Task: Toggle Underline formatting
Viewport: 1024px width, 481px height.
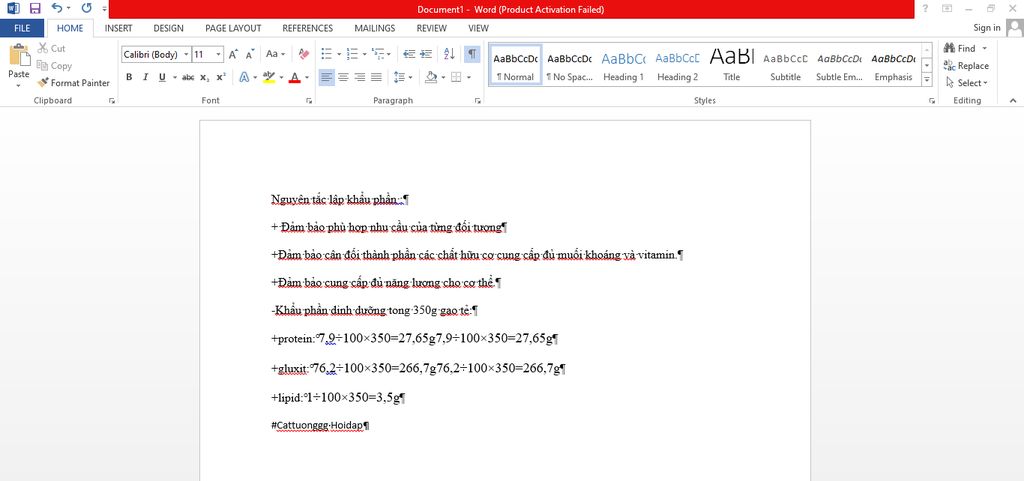Action: 162,77
